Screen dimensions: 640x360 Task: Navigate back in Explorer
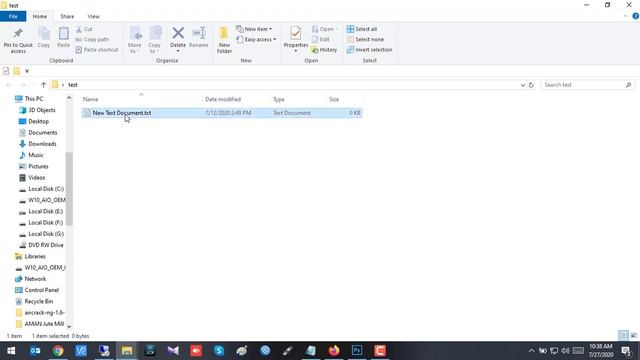[x=9, y=85]
